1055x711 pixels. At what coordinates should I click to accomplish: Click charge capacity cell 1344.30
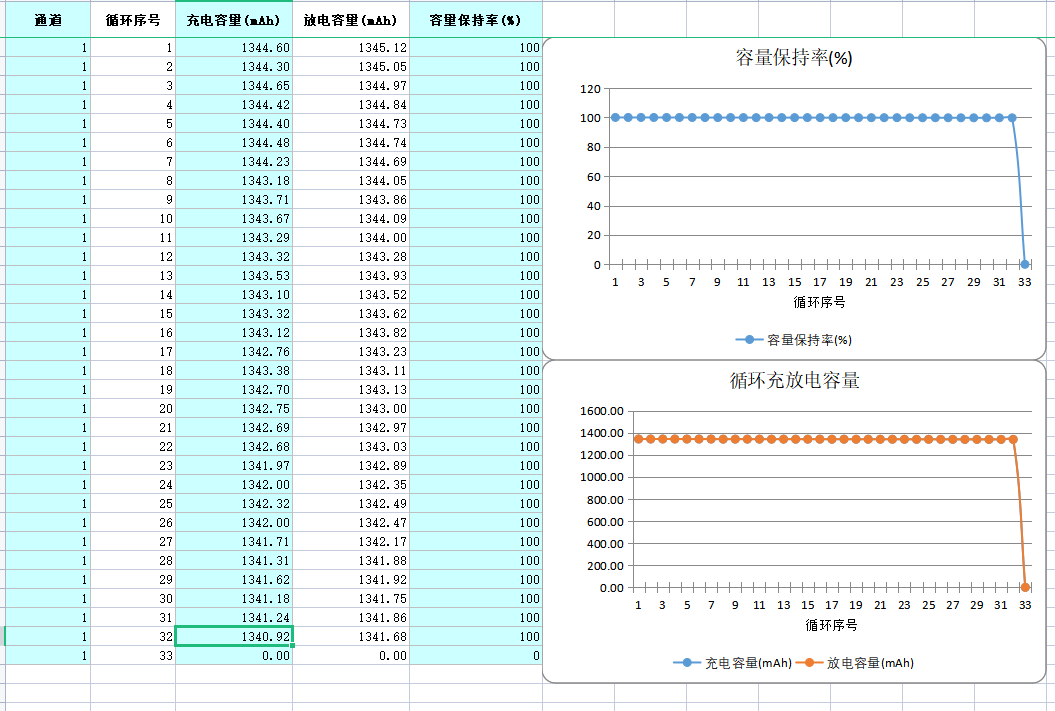pos(233,67)
